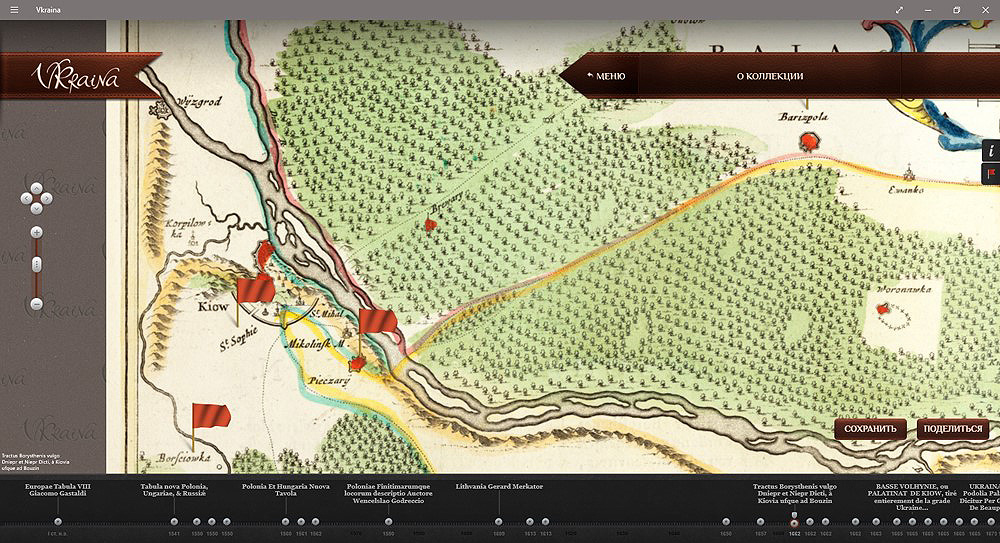Select the 1561 timeline dot
This screenshot has height=543, width=1000.
301,521
